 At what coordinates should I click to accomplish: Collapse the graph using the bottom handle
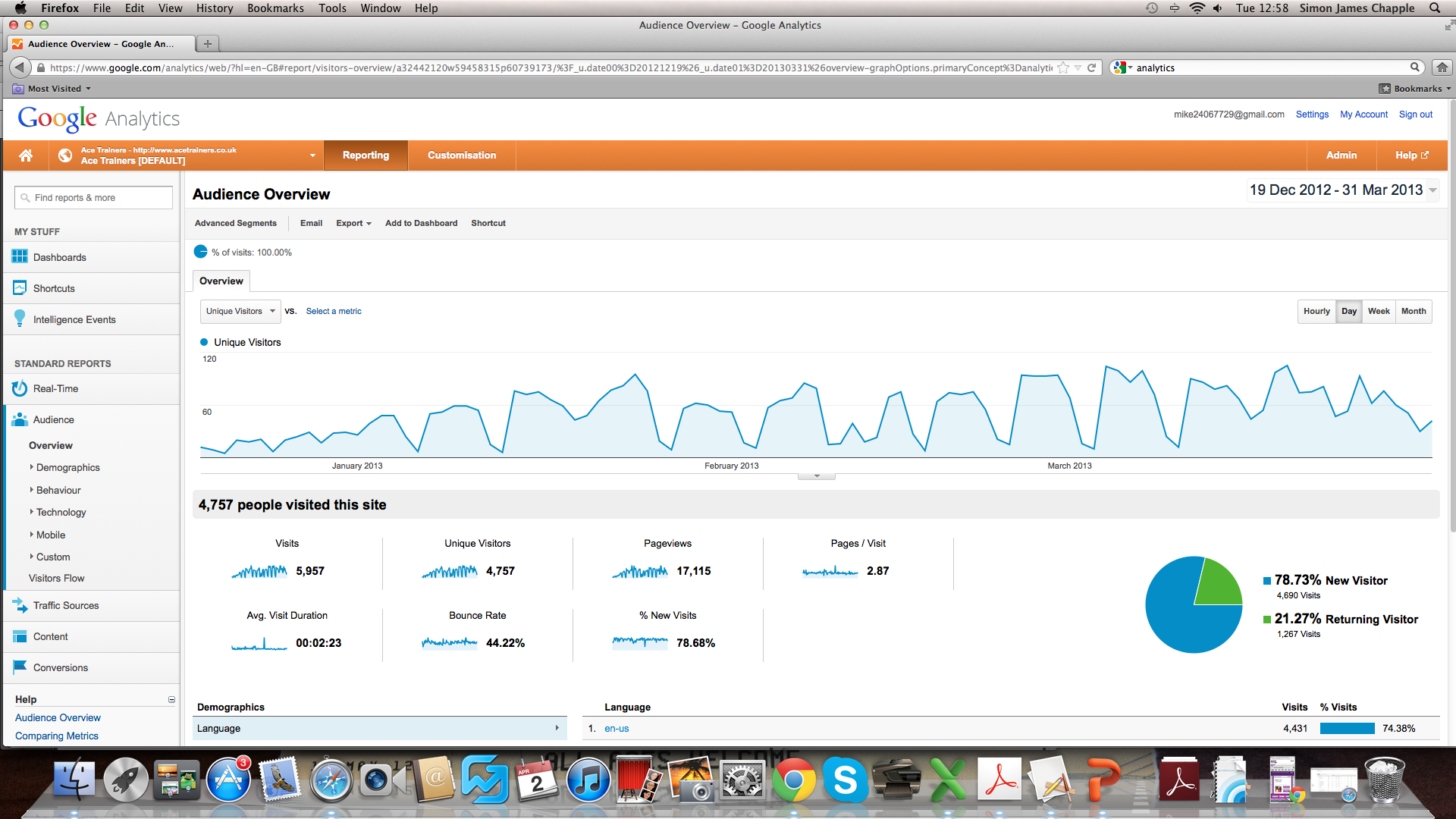click(x=817, y=476)
